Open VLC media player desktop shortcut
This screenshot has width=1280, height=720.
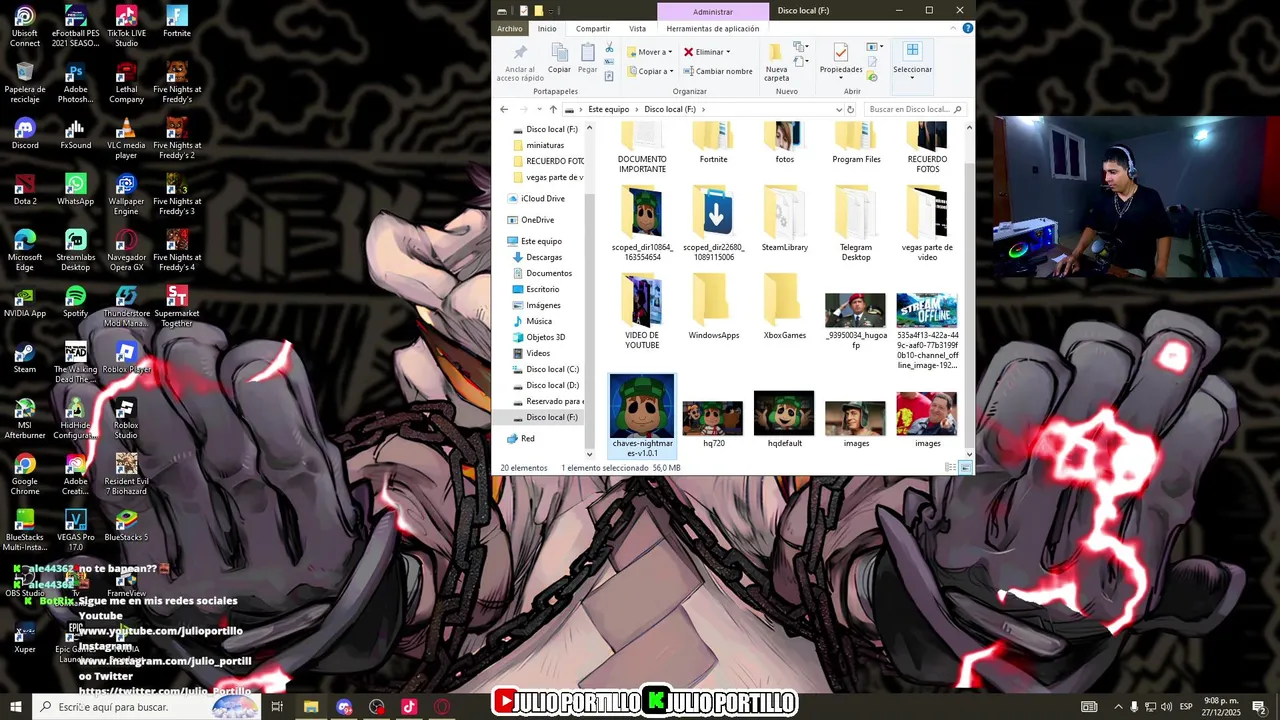point(126,138)
